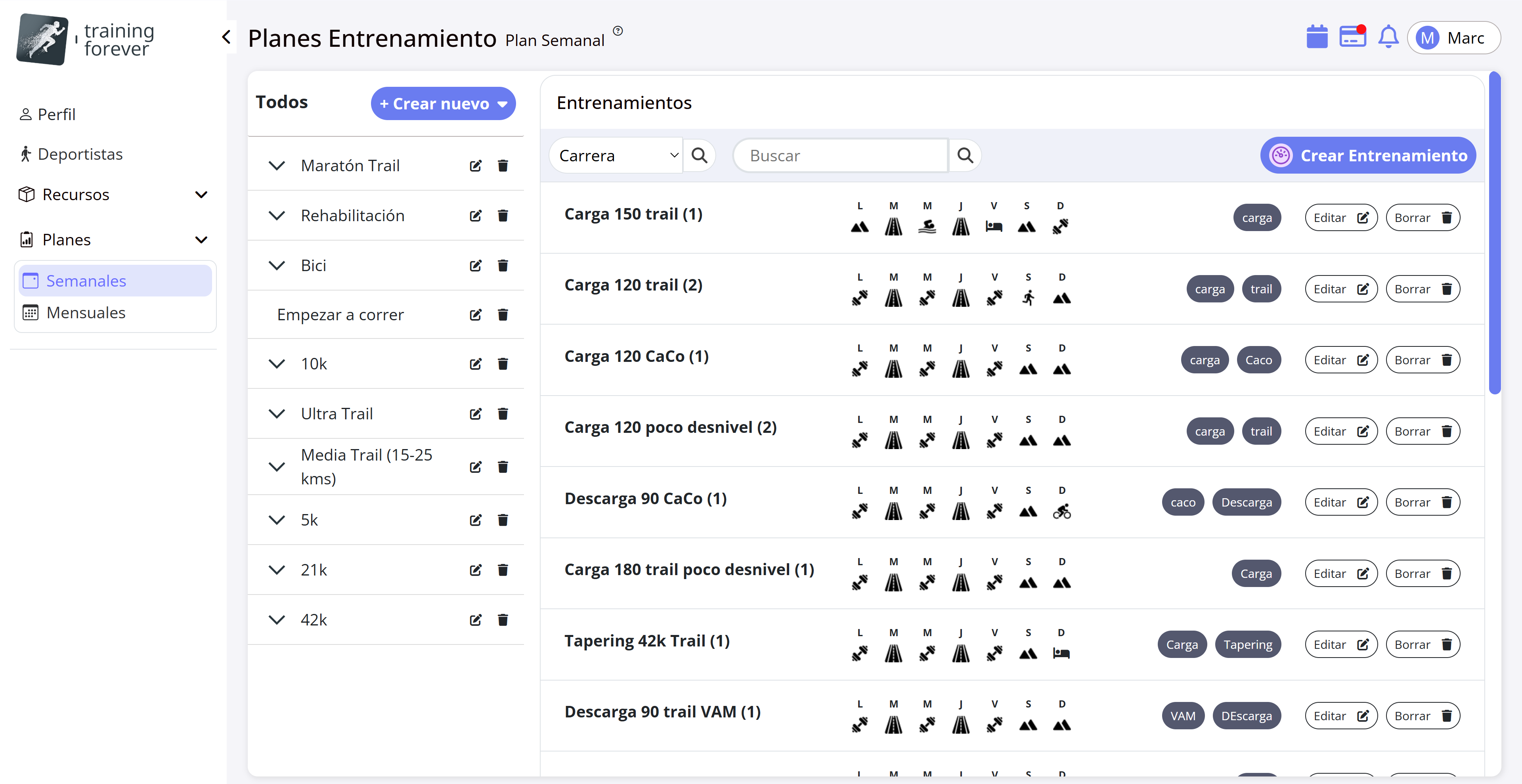Image resolution: width=1522 pixels, height=784 pixels.
Task: Open Crear nuevo dropdown button
Action: 443,104
